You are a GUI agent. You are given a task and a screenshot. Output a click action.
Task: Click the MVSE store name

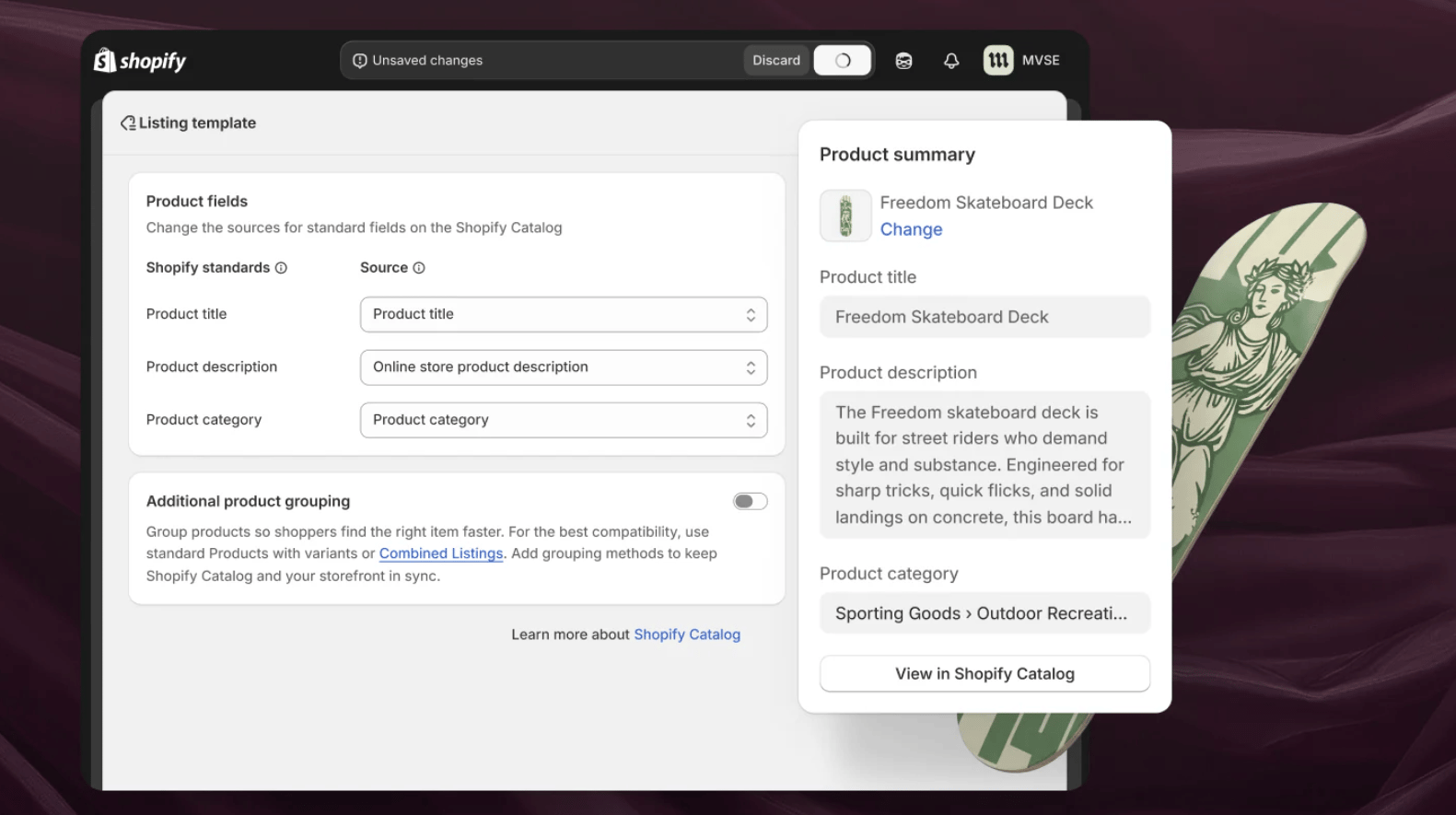[1041, 61]
